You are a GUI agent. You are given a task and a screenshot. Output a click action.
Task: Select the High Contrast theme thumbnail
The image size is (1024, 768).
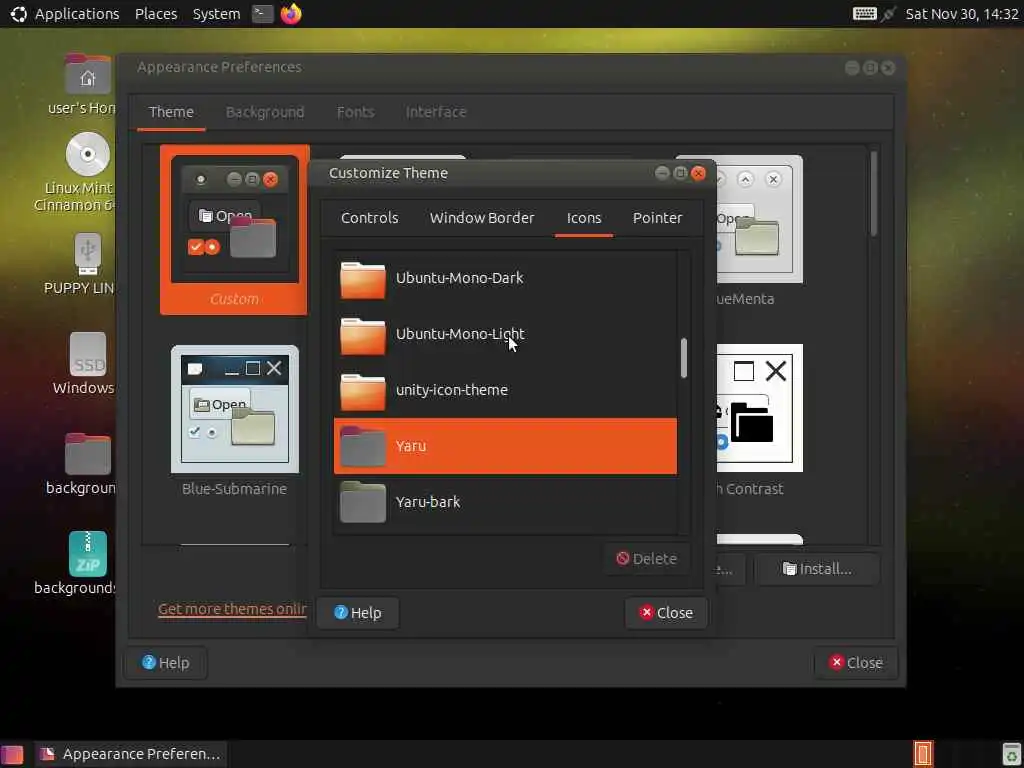pyautogui.click(x=760, y=408)
